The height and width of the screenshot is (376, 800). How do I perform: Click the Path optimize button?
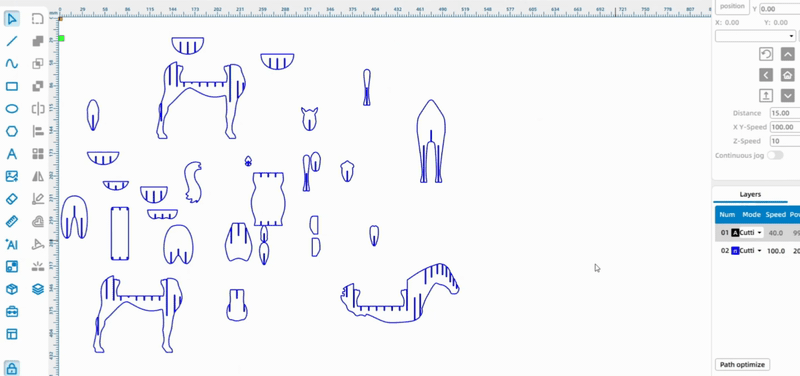coord(742,364)
